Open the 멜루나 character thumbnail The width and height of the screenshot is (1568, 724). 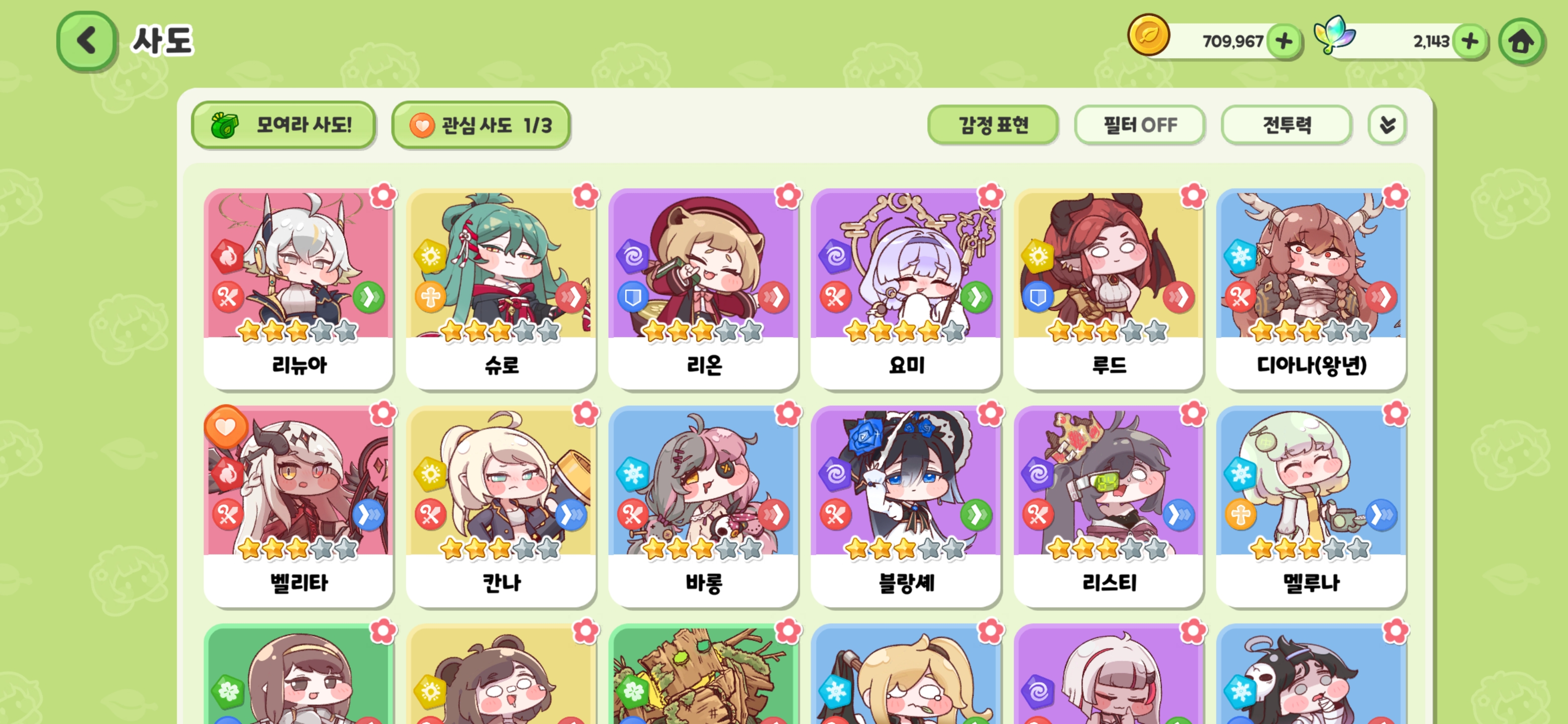tap(1311, 481)
